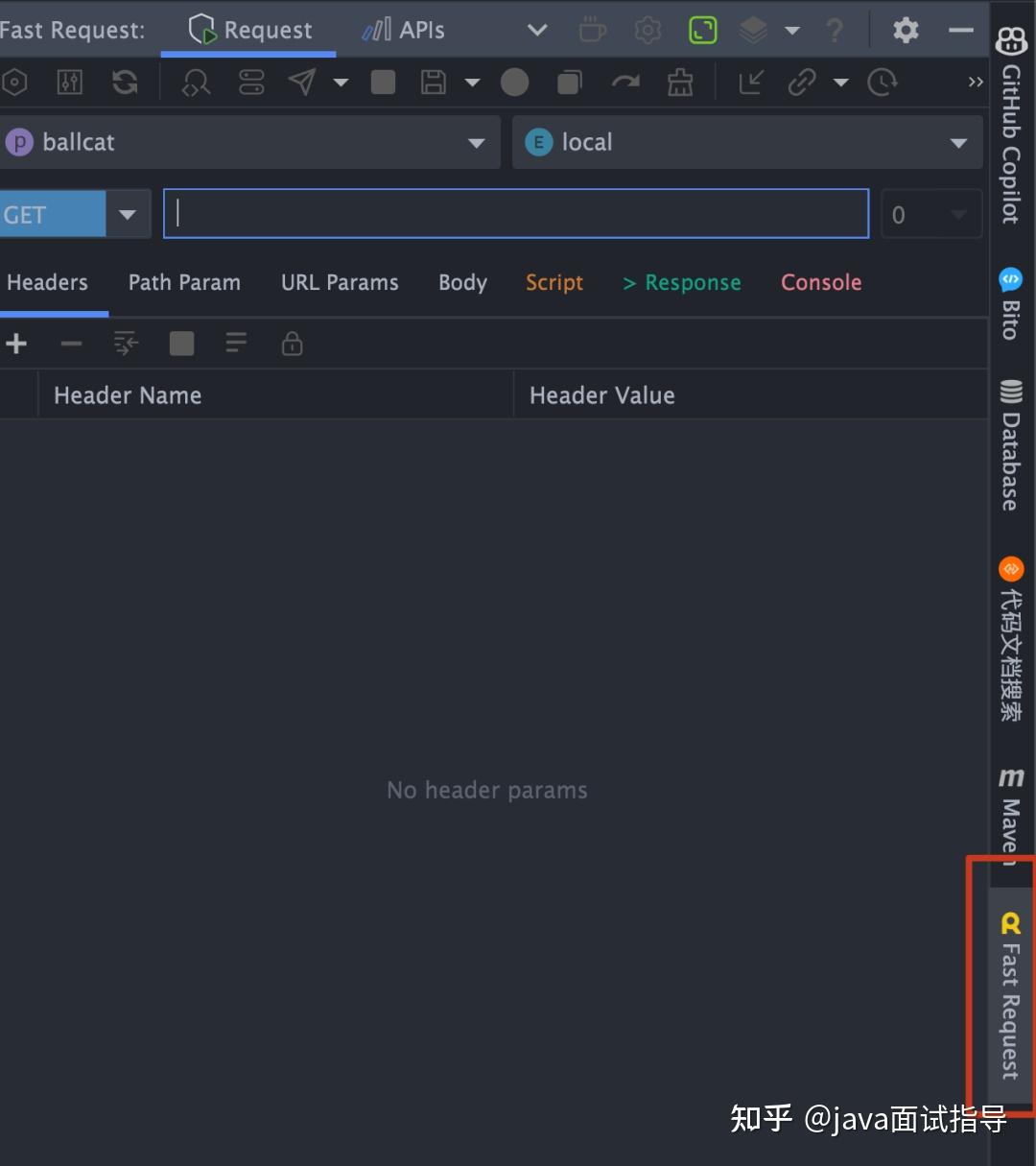Focus the request URL input field
The width and height of the screenshot is (1036, 1166).
[516, 213]
